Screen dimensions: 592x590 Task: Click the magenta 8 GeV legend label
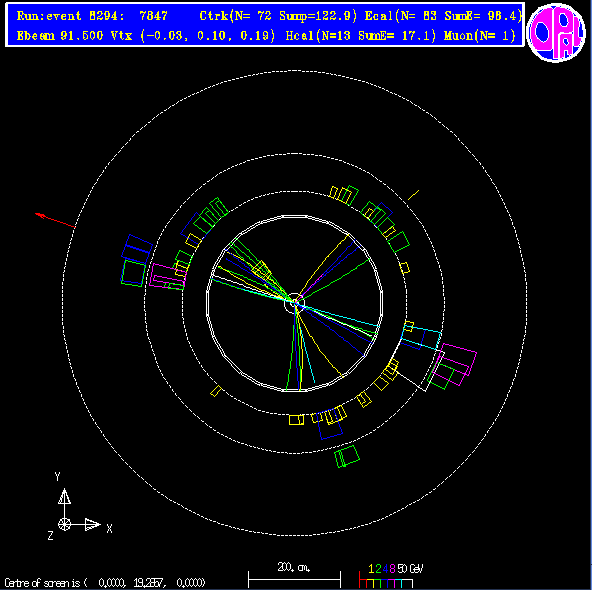(x=392, y=569)
